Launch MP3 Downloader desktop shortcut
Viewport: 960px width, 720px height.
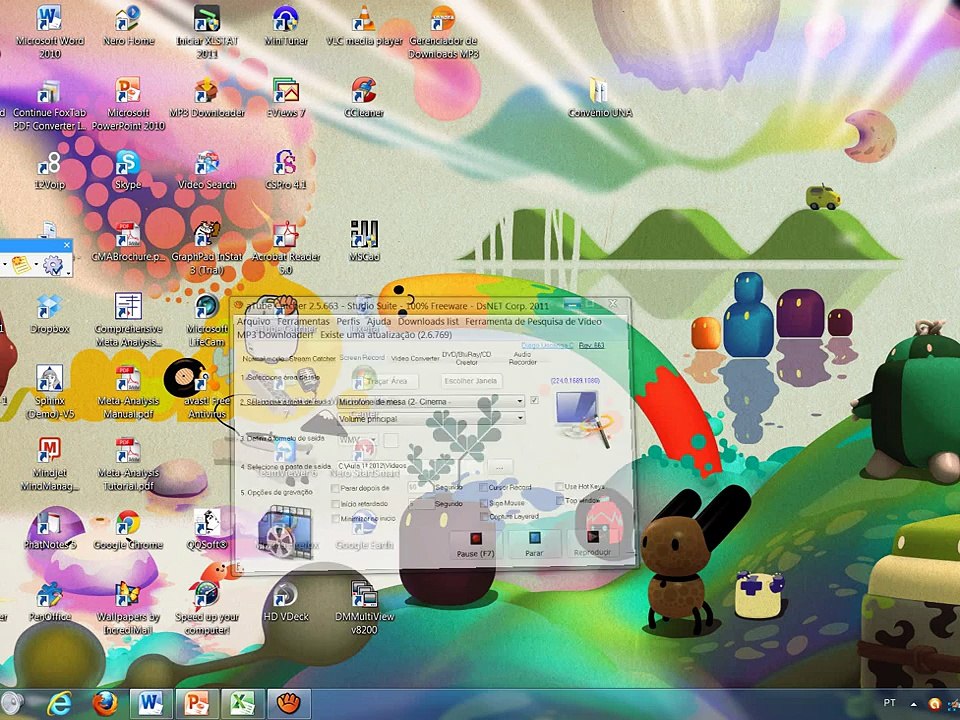(207, 97)
